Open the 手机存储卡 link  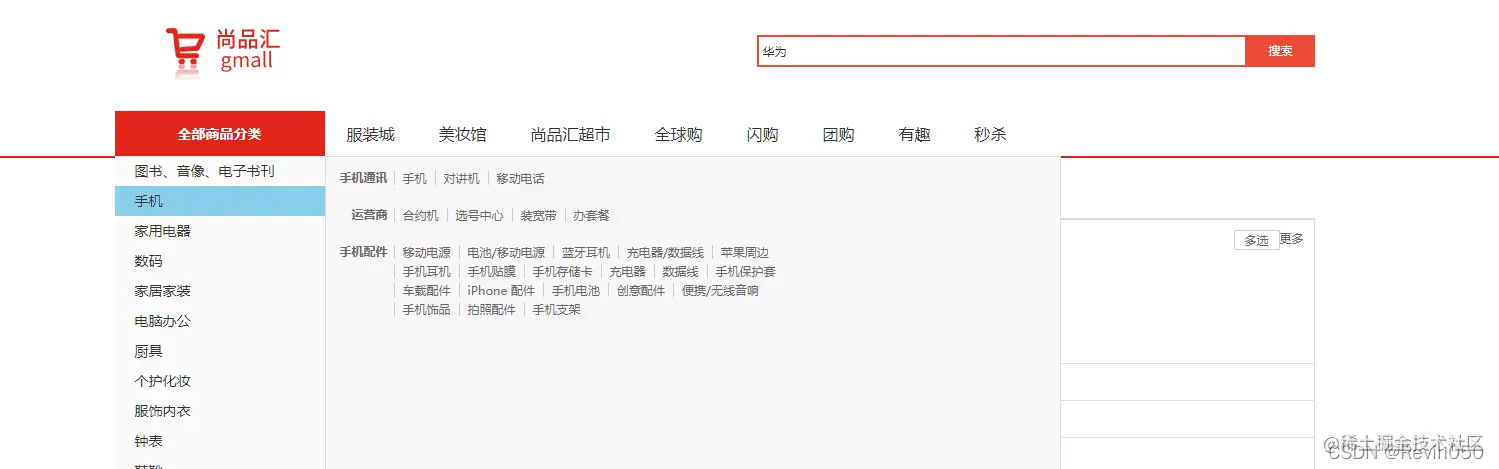click(563, 271)
